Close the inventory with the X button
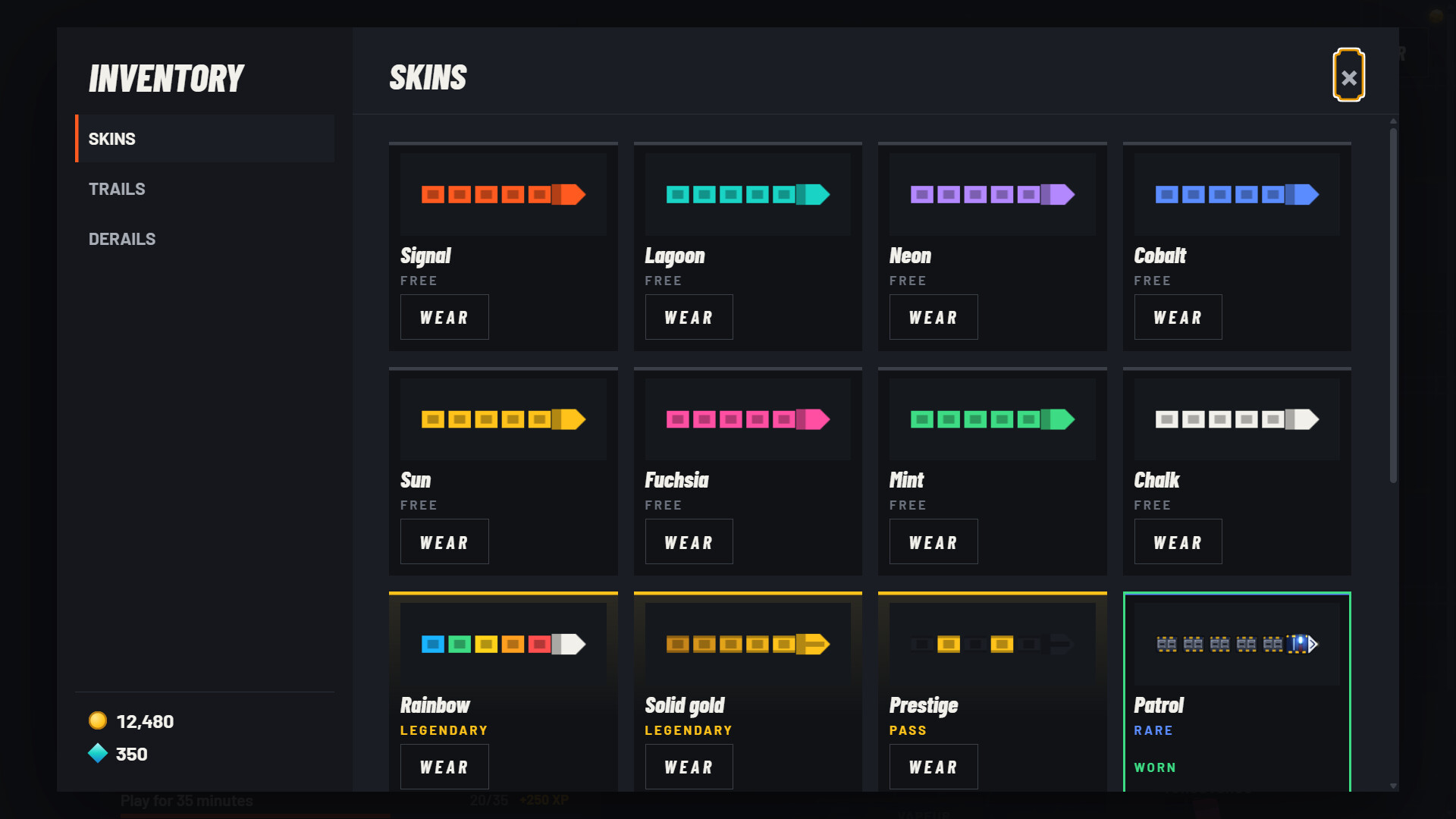The image size is (1456, 819). (x=1348, y=75)
